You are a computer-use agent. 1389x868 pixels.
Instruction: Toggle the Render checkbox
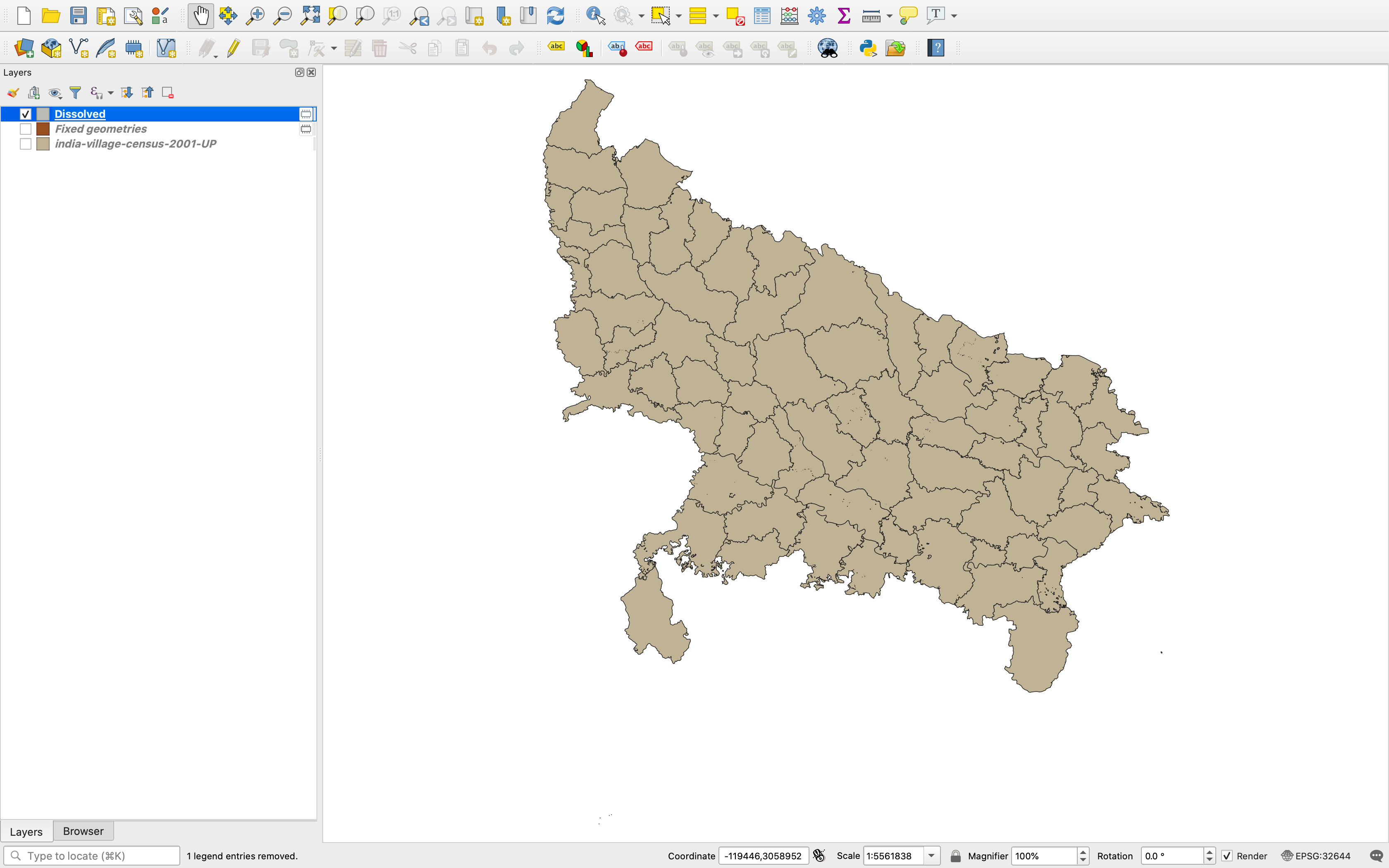[x=1227, y=856]
